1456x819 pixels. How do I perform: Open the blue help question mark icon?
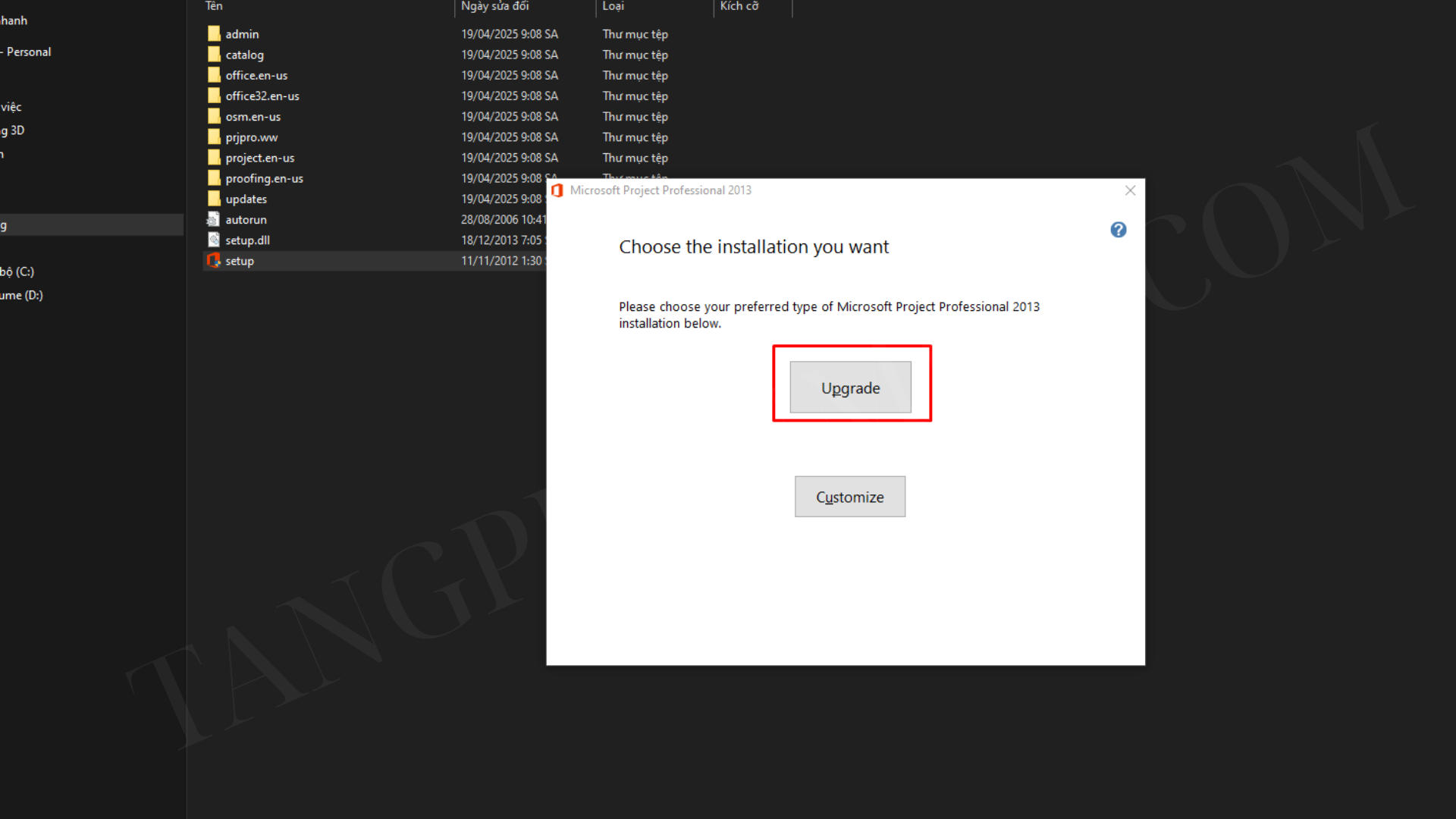1118,230
